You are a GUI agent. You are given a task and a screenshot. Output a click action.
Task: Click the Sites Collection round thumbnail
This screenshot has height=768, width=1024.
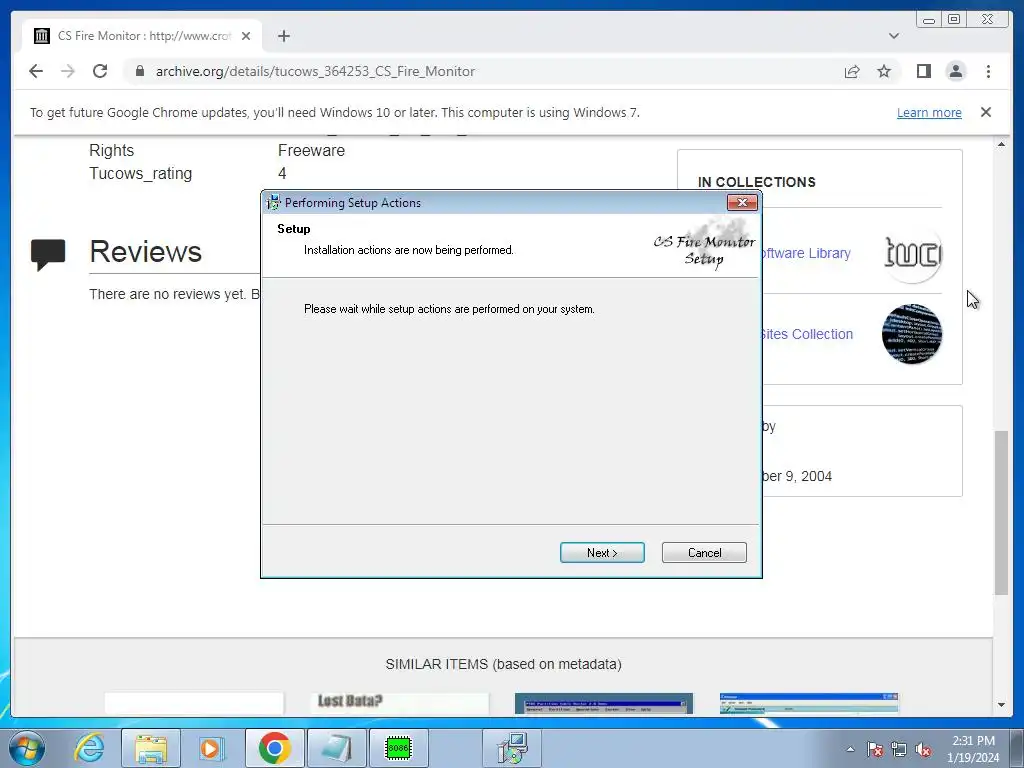[912, 334]
